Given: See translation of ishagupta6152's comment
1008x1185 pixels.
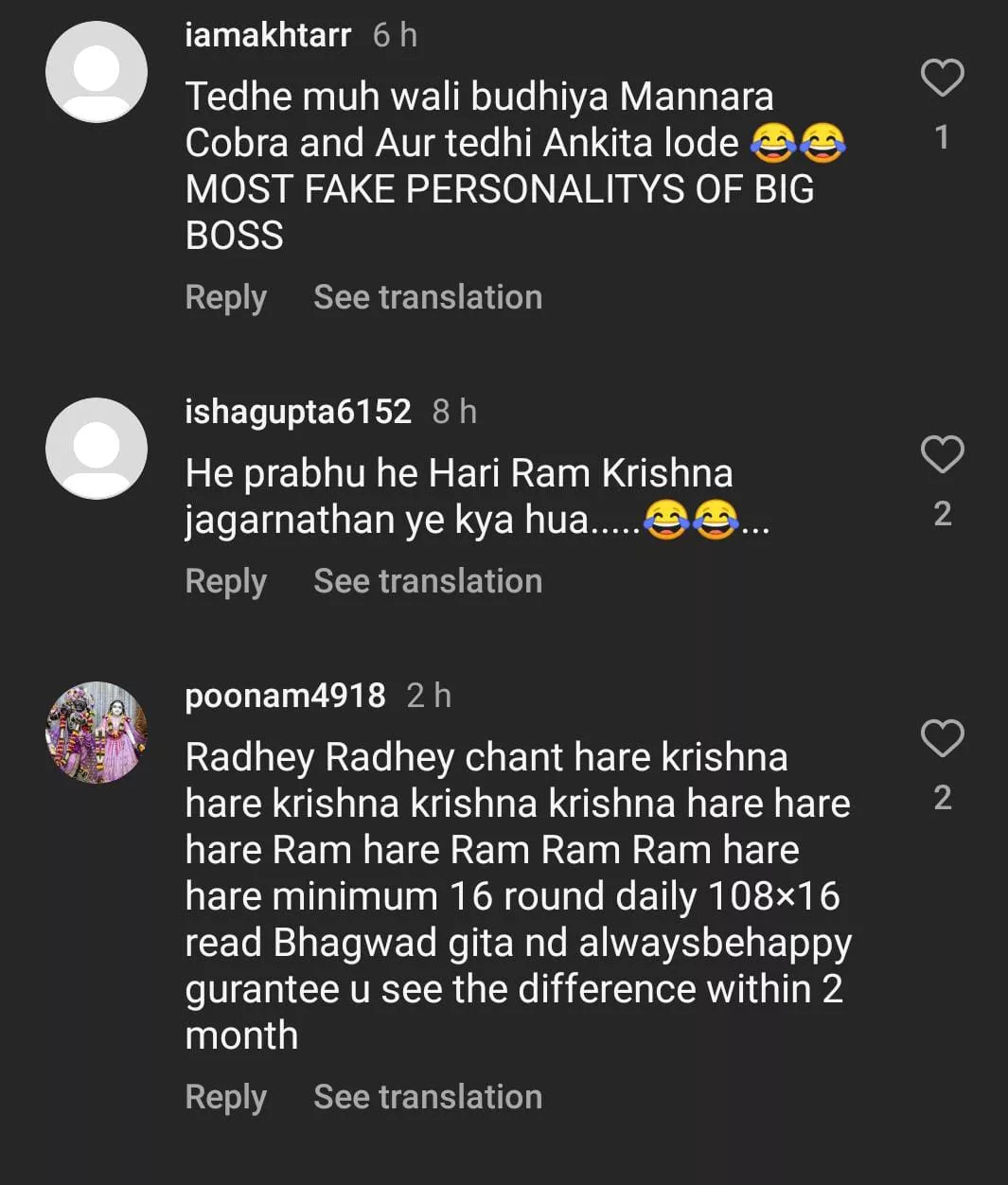Looking at the screenshot, I should [x=428, y=581].
